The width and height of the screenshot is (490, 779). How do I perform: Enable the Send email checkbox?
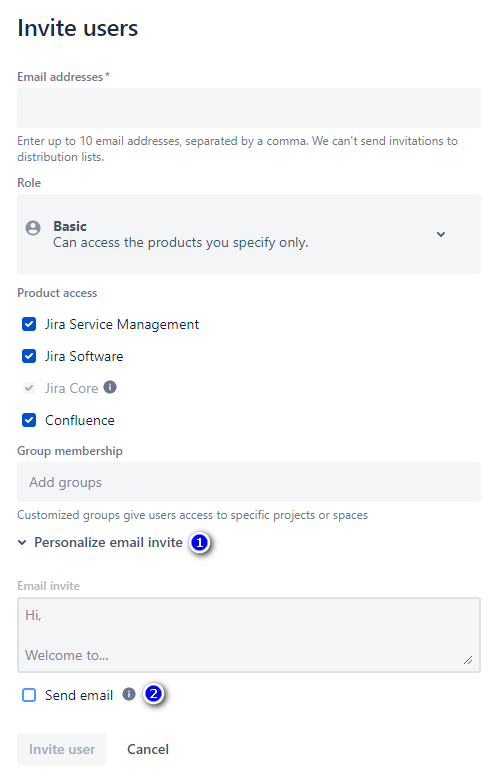pos(29,695)
